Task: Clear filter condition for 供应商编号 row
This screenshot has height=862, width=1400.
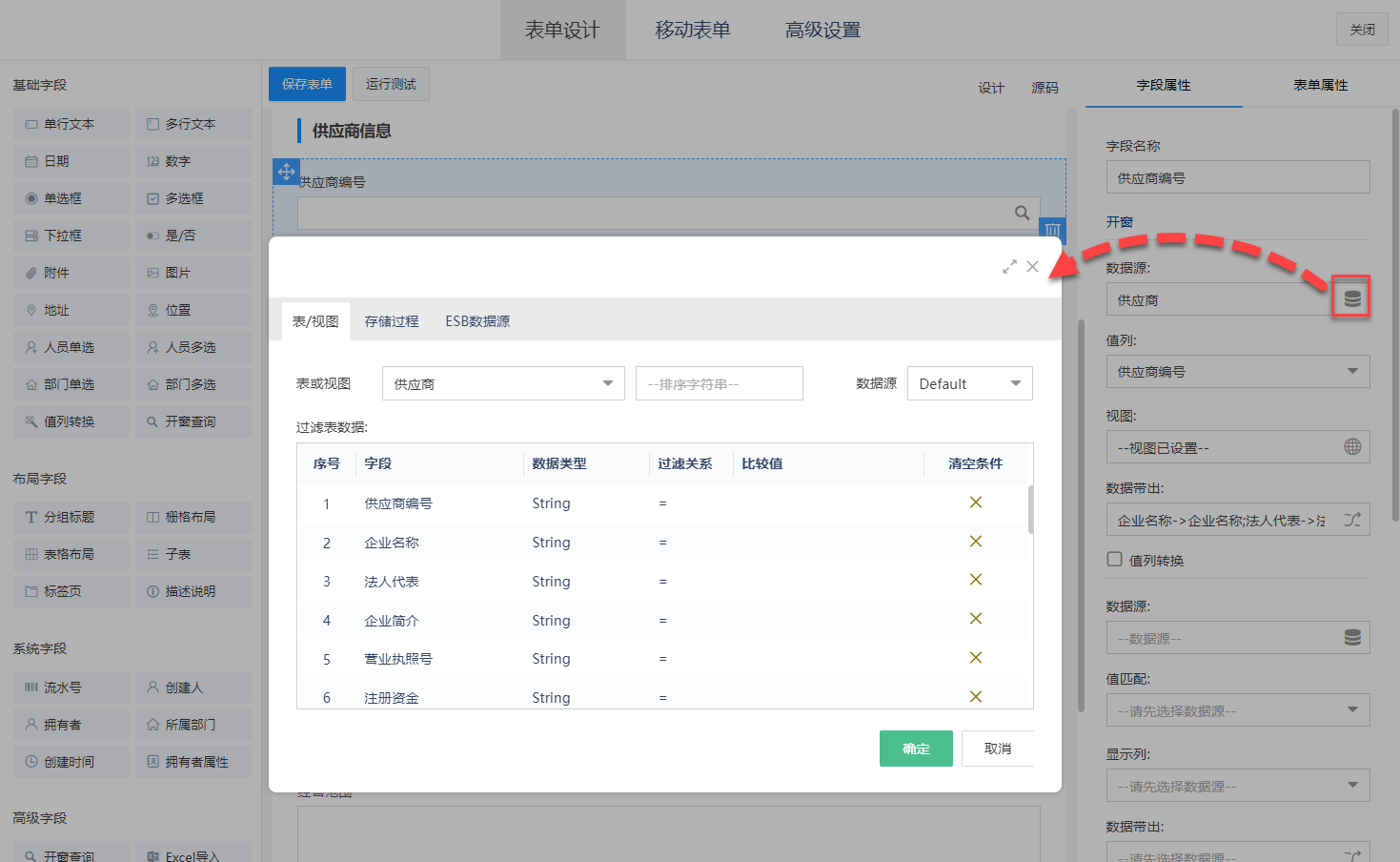Action: click(x=976, y=503)
